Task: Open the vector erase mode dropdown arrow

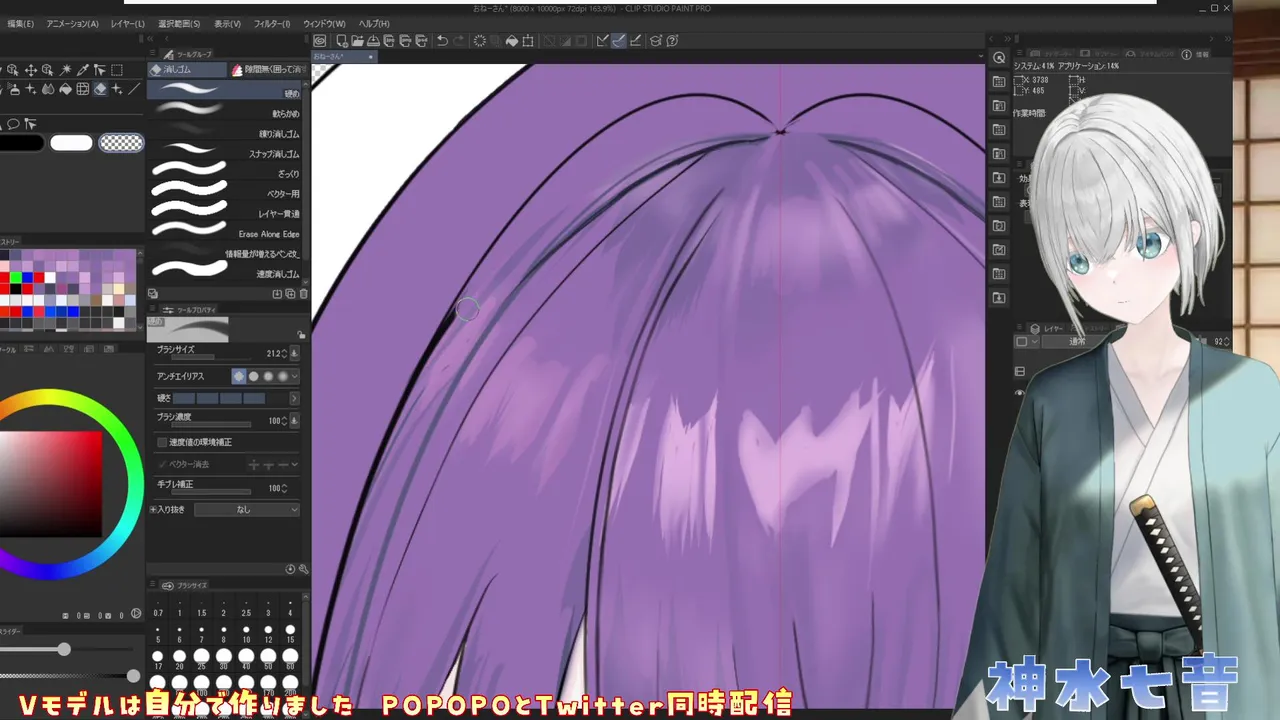Action: (295, 464)
